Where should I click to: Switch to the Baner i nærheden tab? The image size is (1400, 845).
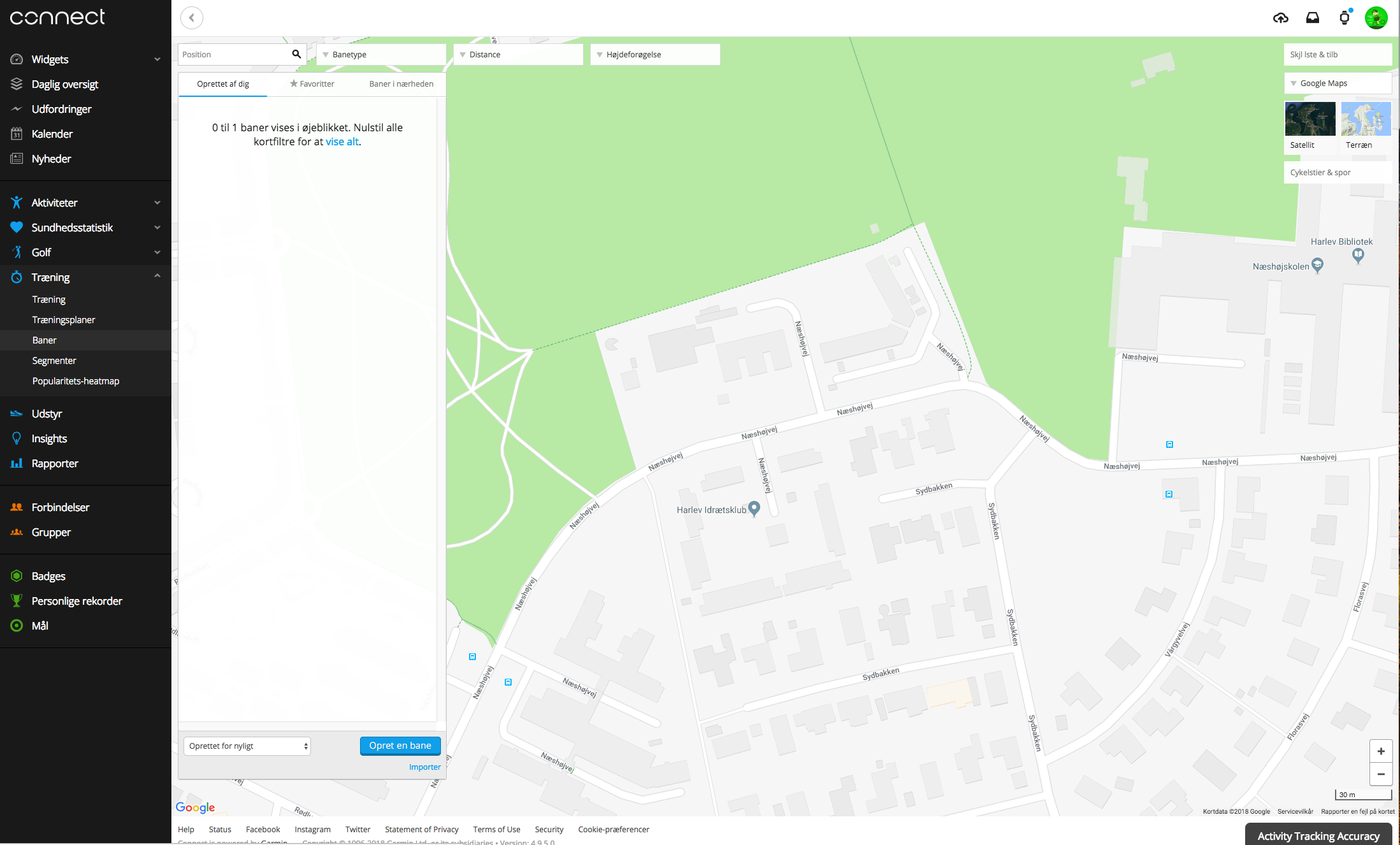click(401, 84)
